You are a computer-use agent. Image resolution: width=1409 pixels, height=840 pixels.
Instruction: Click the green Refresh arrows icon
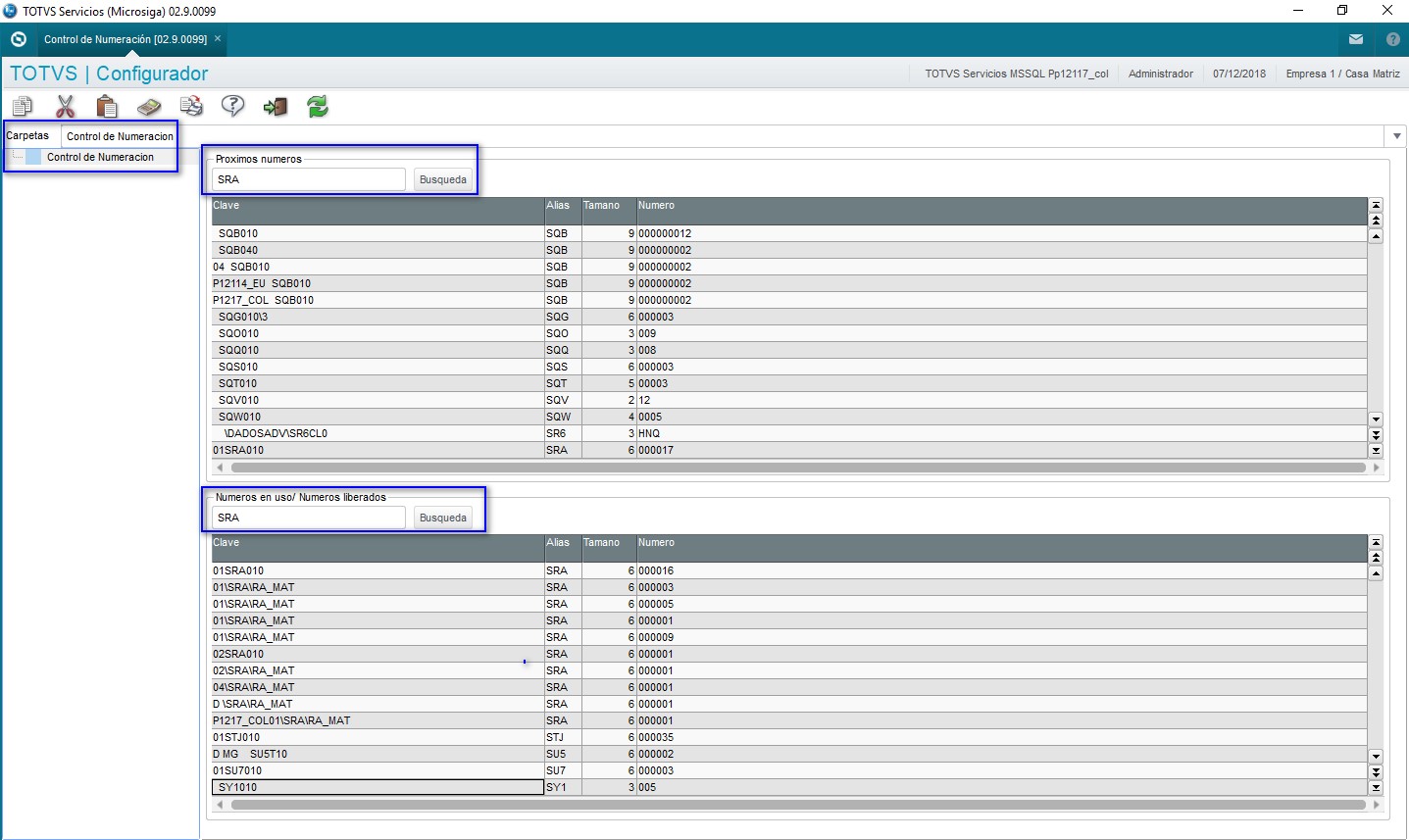pos(318,106)
